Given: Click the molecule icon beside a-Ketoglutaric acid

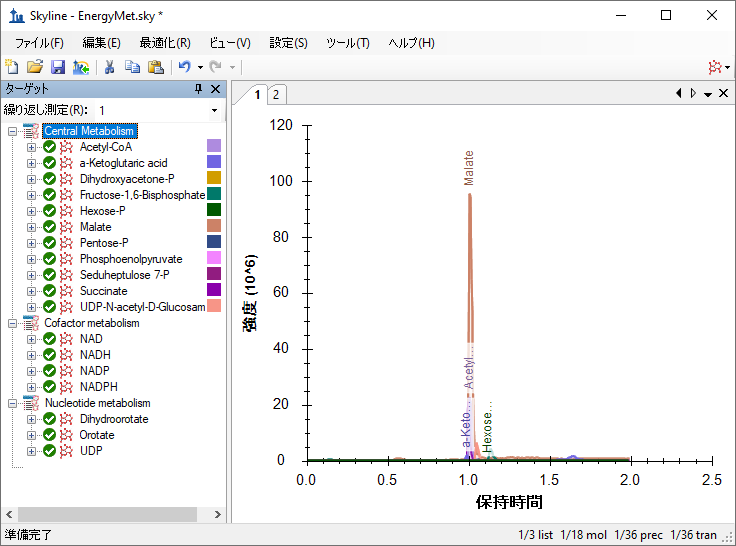Looking at the screenshot, I should coord(66,163).
